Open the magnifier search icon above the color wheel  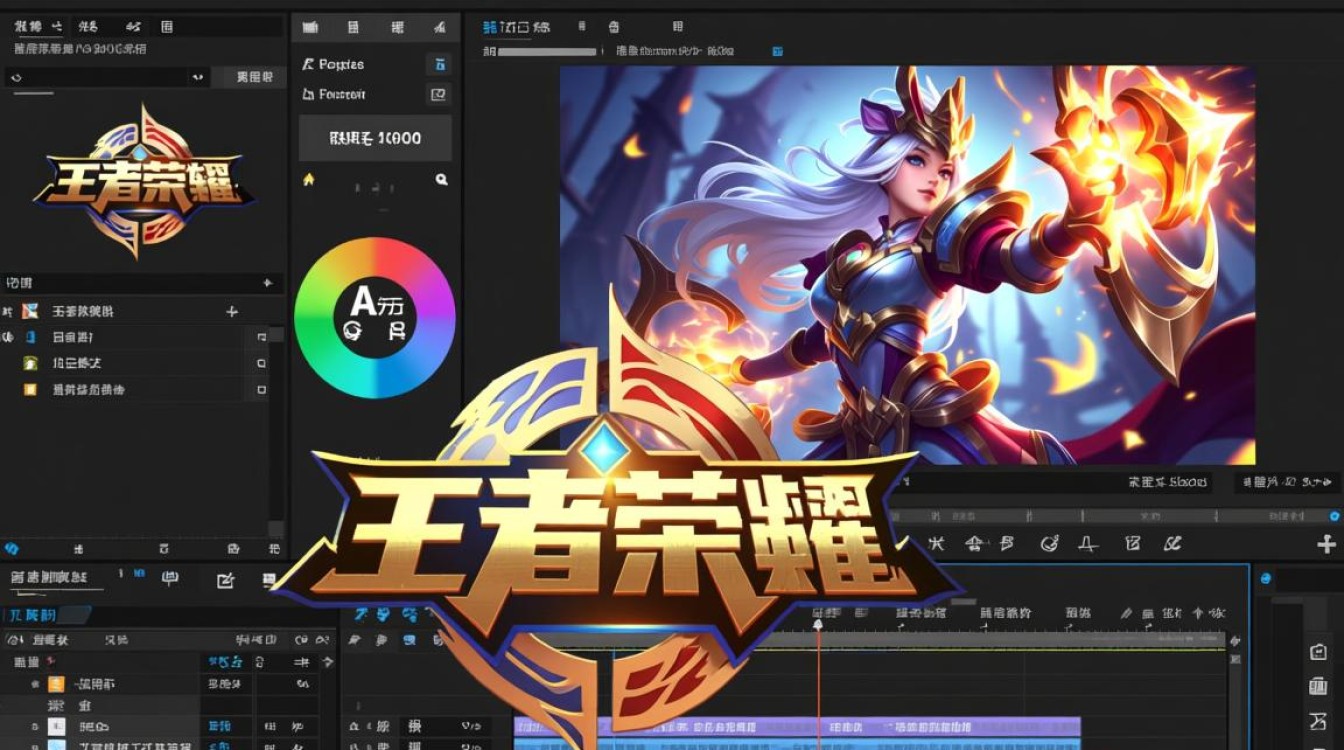tap(441, 179)
